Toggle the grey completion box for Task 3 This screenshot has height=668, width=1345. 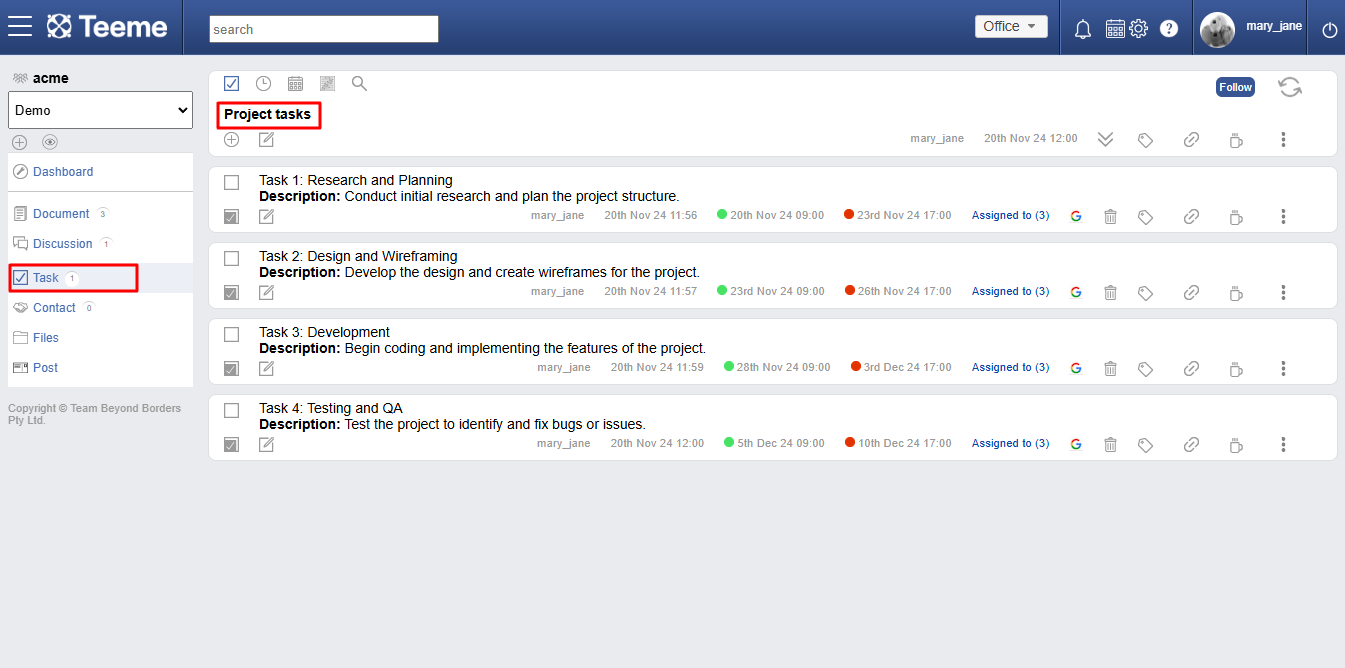(x=231, y=368)
